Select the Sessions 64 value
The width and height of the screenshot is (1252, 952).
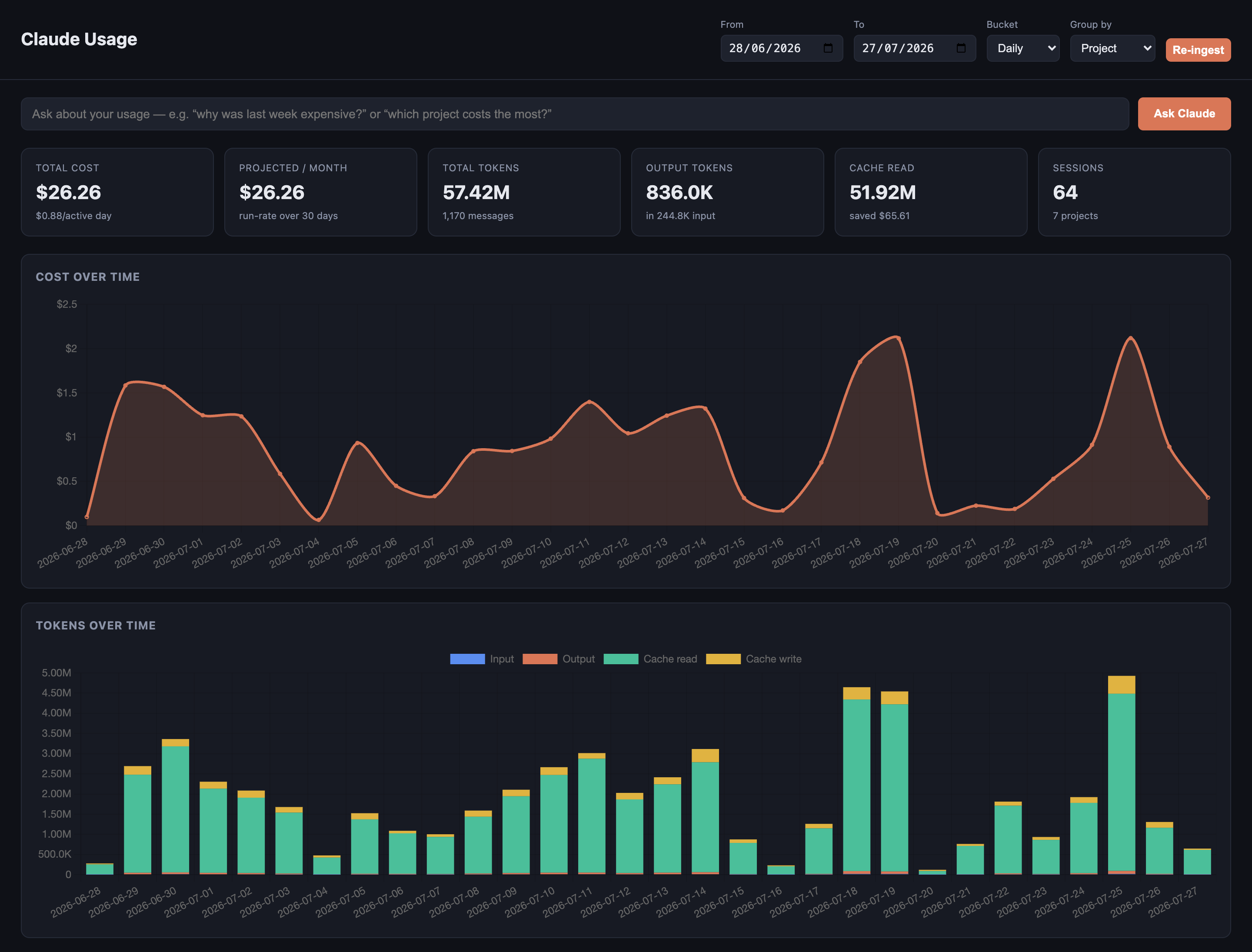[1065, 193]
